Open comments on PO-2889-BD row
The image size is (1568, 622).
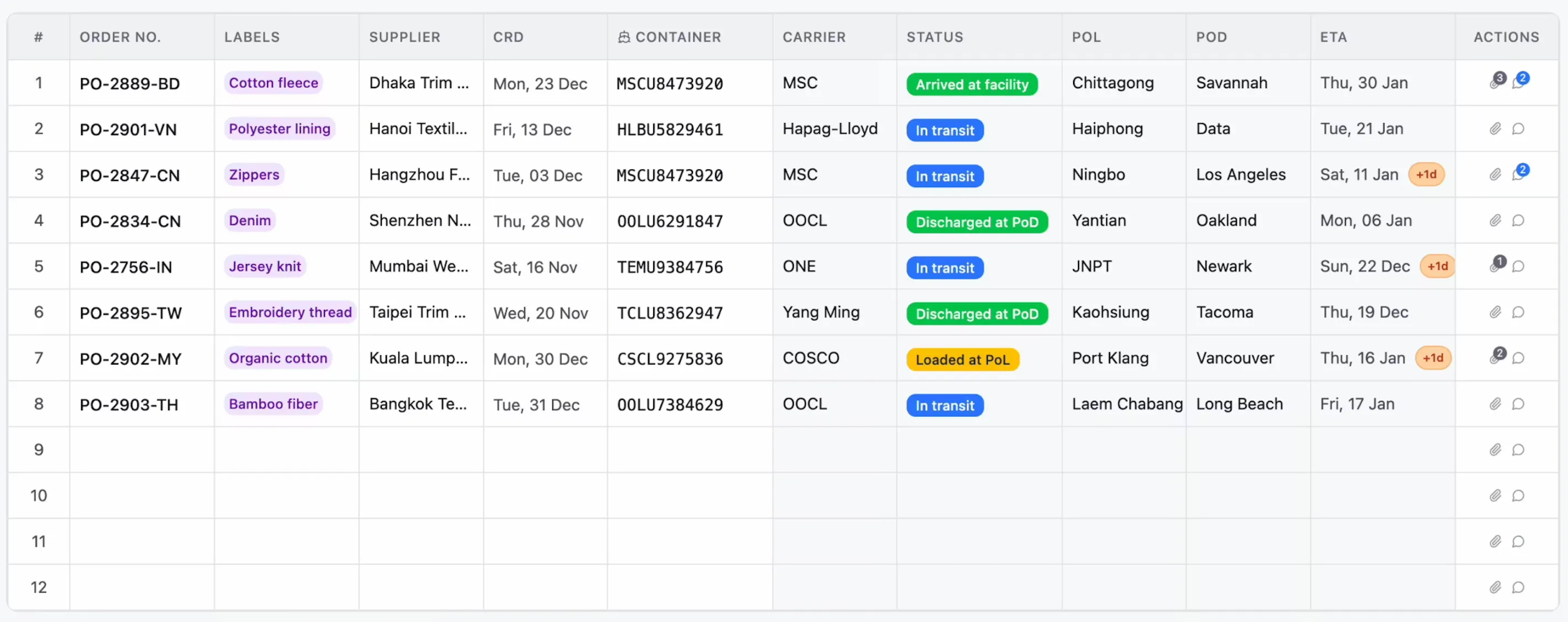pos(1518,83)
